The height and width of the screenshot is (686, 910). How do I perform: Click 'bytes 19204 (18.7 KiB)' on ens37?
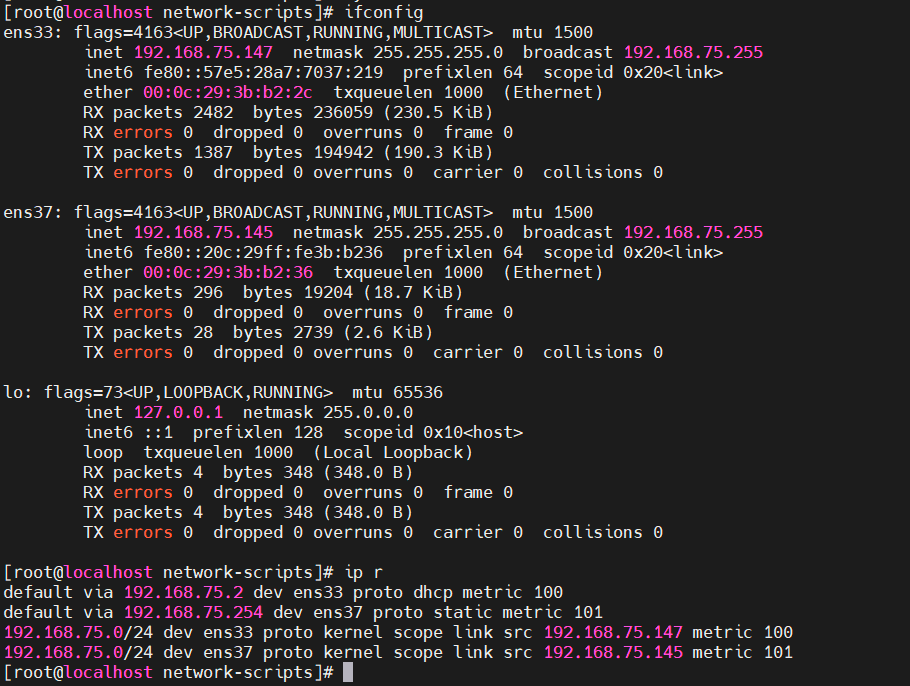click(x=353, y=292)
